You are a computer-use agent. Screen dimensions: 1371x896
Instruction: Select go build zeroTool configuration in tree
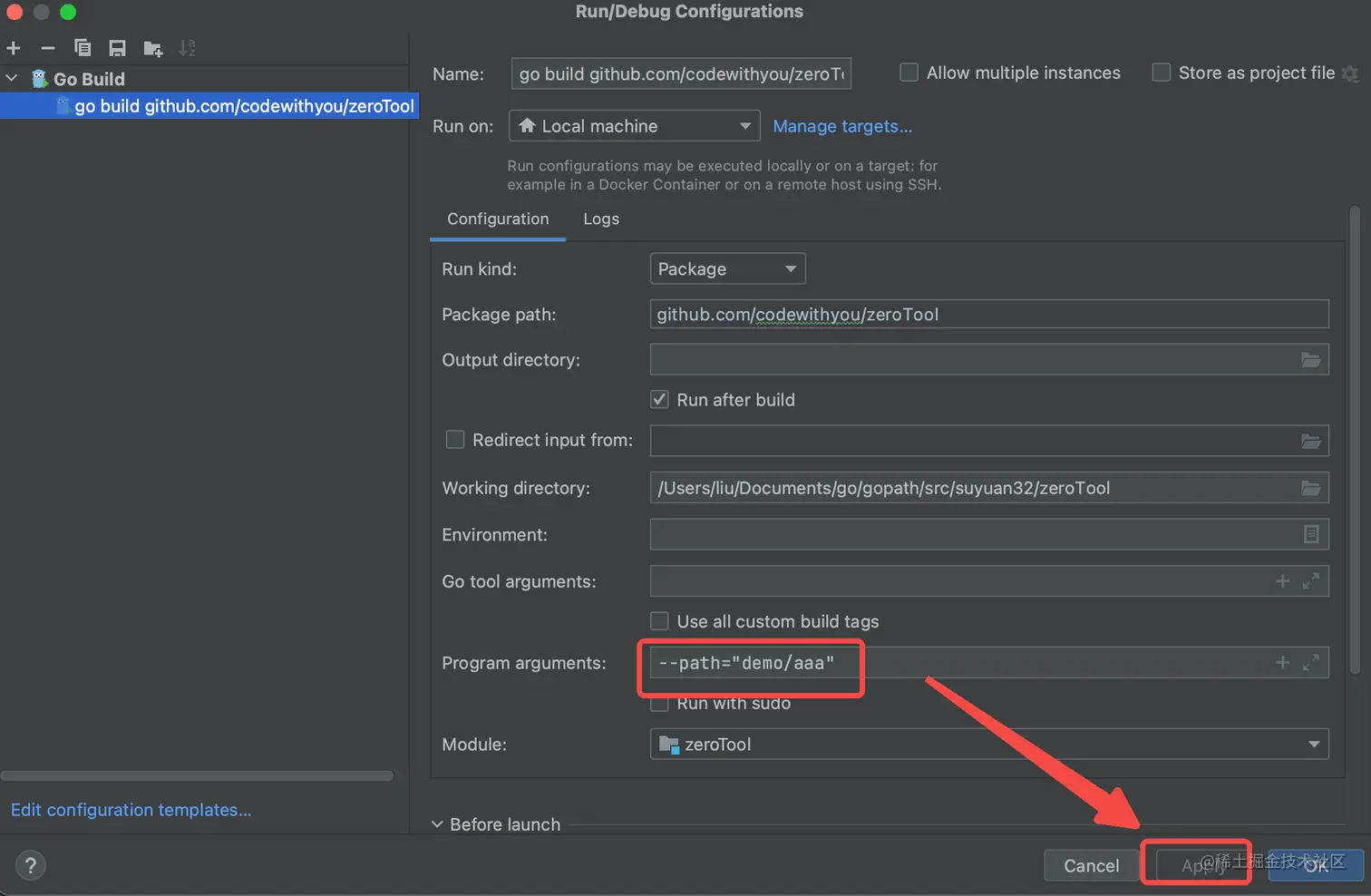pyautogui.click(x=208, y=106)
